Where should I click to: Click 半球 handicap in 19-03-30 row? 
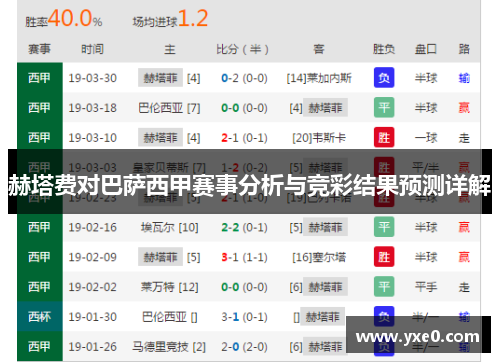click(426, 78)
